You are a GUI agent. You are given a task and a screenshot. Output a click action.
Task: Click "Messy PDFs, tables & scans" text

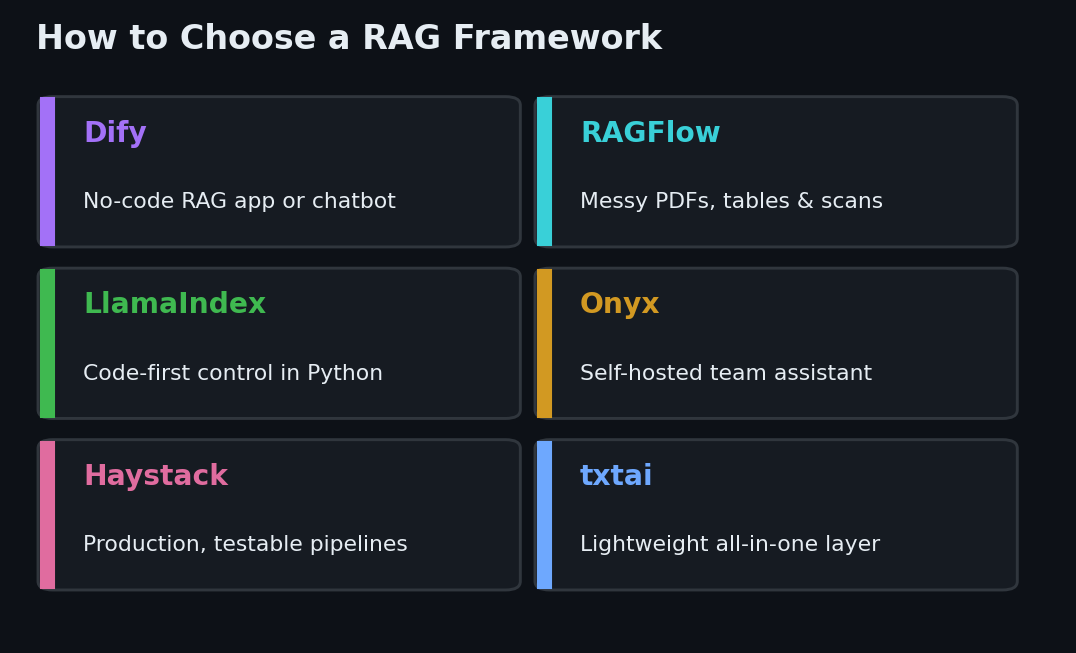click(731, 201)
